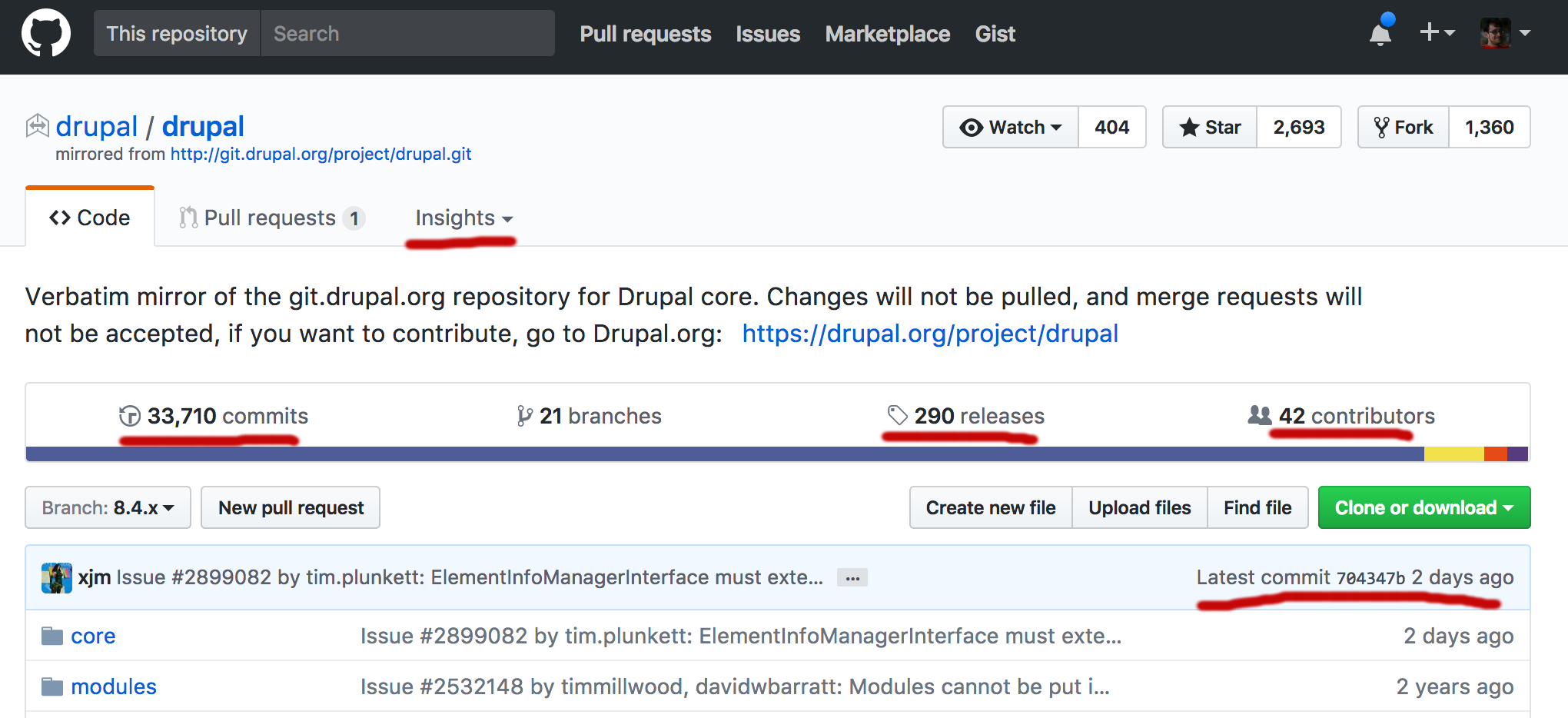Viewport: 1568px width, 718px height.
Task: Click the code brackets icon on Code tab
Action: pyautogui.click(x=60, y=218)
